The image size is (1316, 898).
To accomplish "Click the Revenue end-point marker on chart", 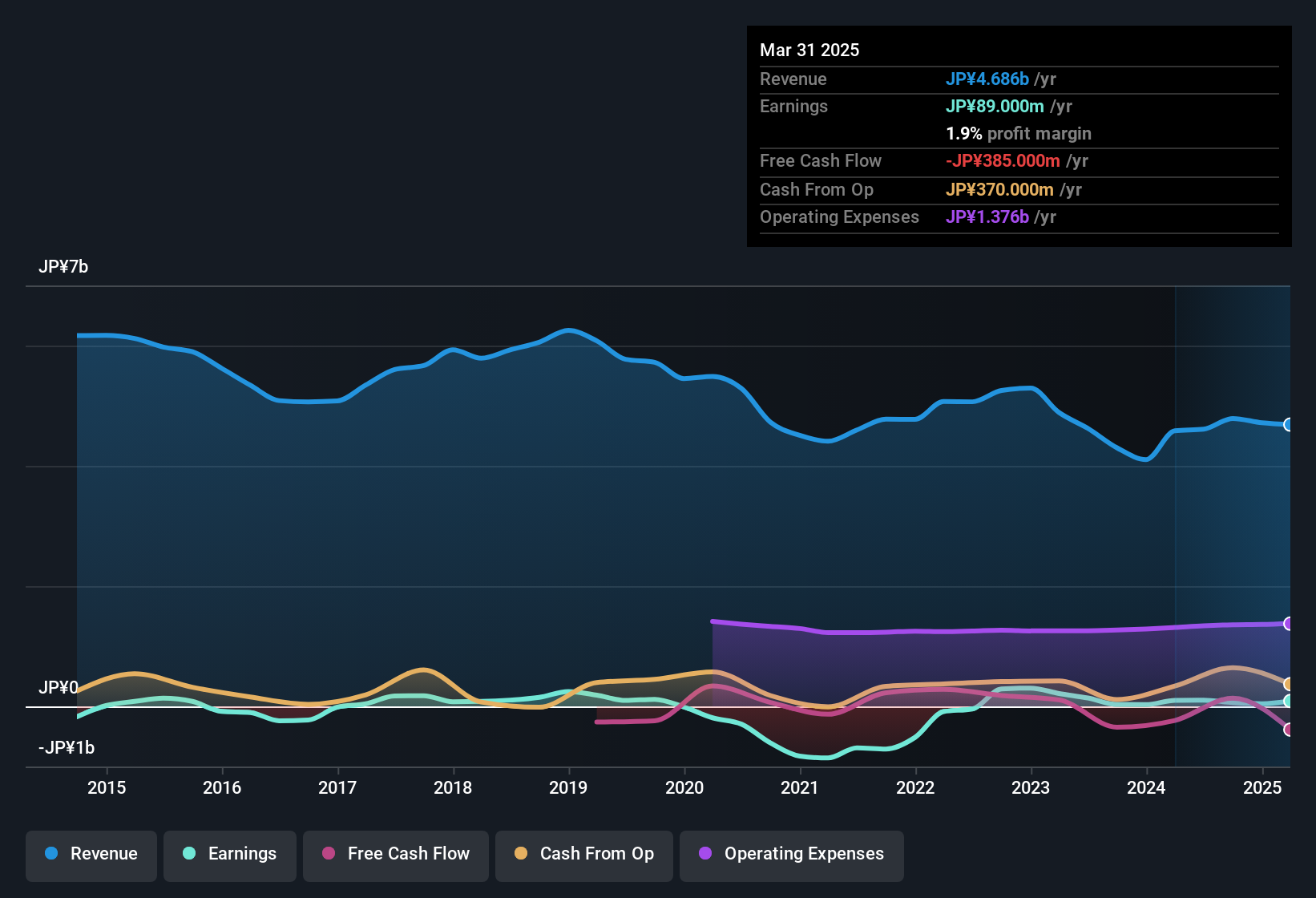I will (x=1288, y=425).
